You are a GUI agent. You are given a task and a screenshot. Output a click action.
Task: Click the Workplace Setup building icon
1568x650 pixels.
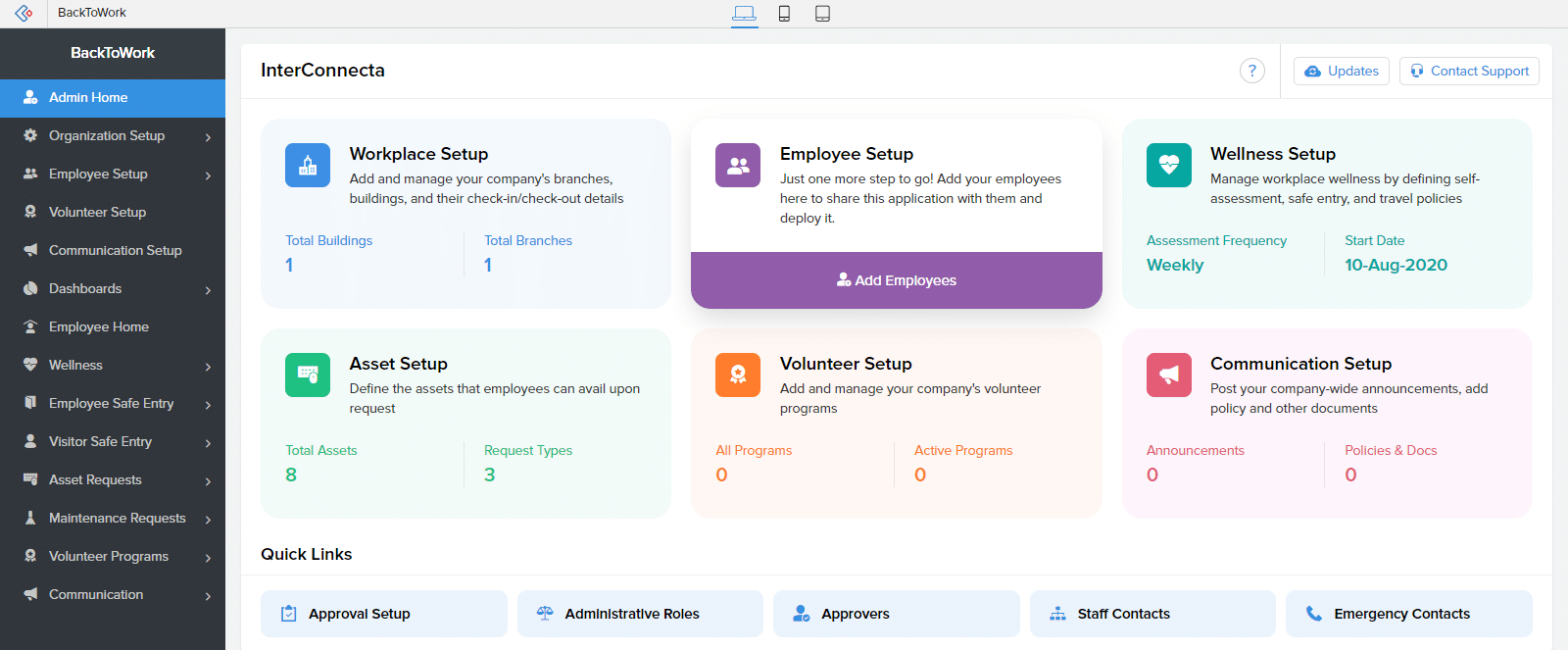[x=308, y=165]
